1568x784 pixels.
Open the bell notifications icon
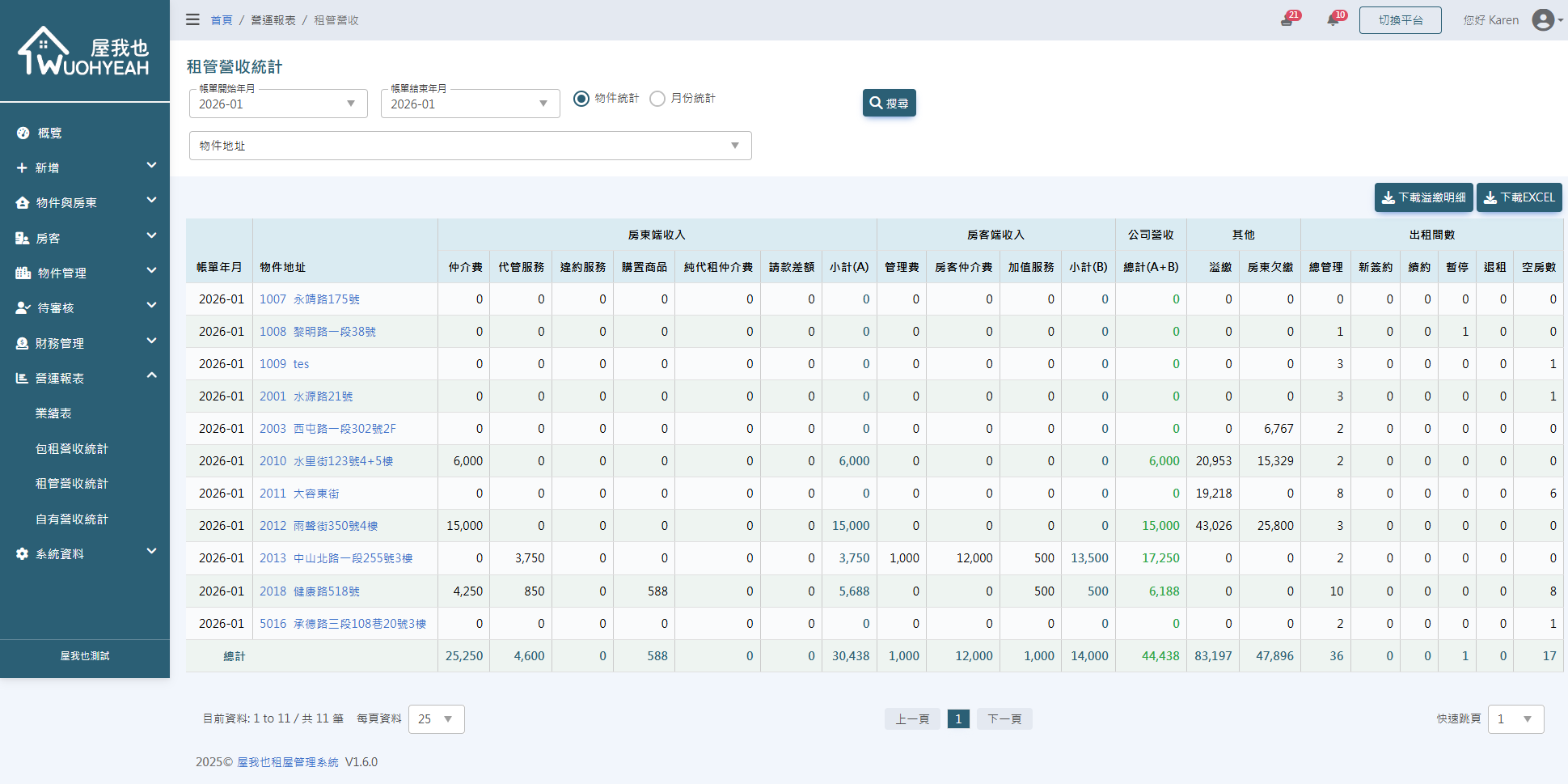click(x=1333, y=20)
